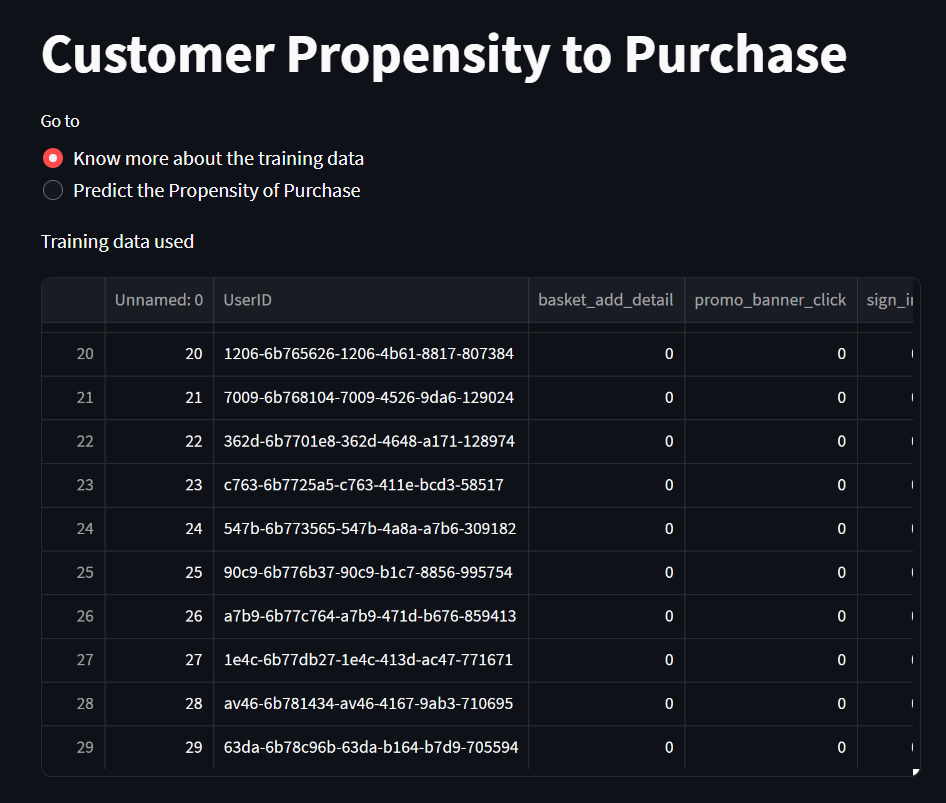The width and height of the screenshot is (946, 803).
Task: Click the UserID ending in 705594 in row 29
Action: pos(370,747)
